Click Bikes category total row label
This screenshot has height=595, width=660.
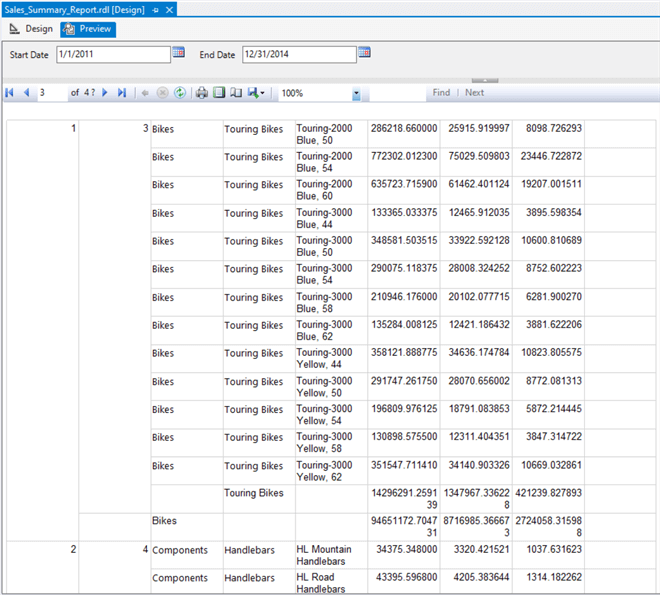tap(164, 521)
